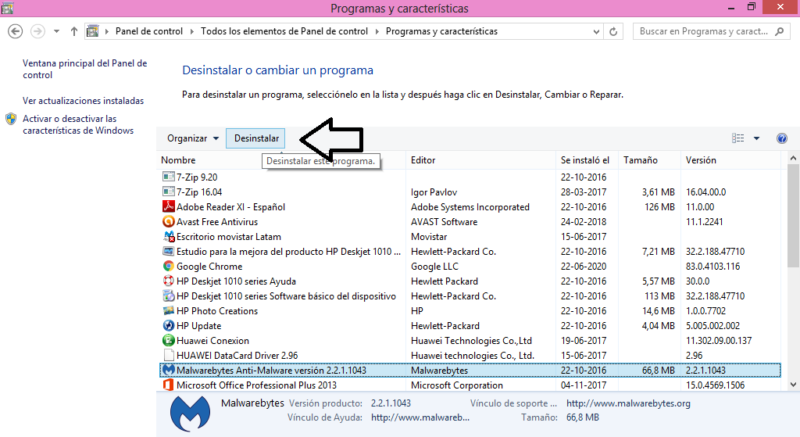Viewport: 800px width, 437px height.
Task: Select Adobe Reader XI - Español entry
Action: [231, 207]
